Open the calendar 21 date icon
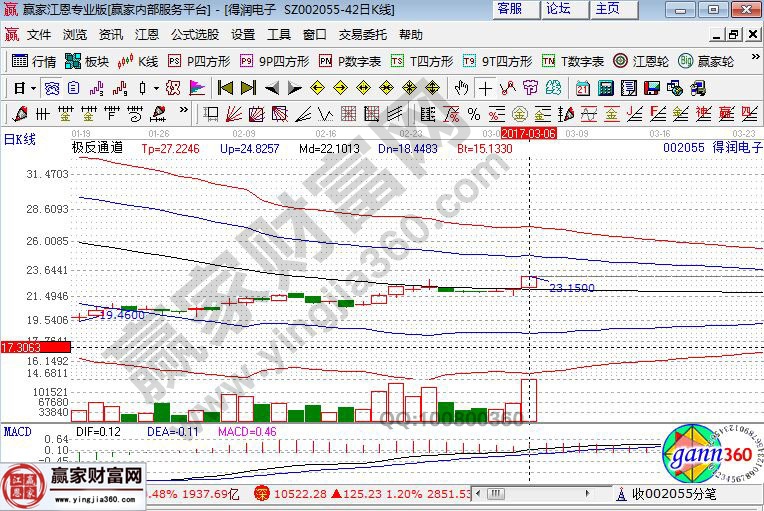This screenshot has width=764, height=511. pos(582,89)
